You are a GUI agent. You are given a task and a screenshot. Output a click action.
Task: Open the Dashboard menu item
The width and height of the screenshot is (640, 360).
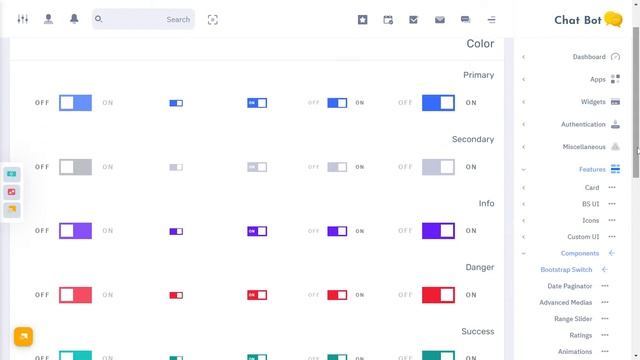point(589,57)
